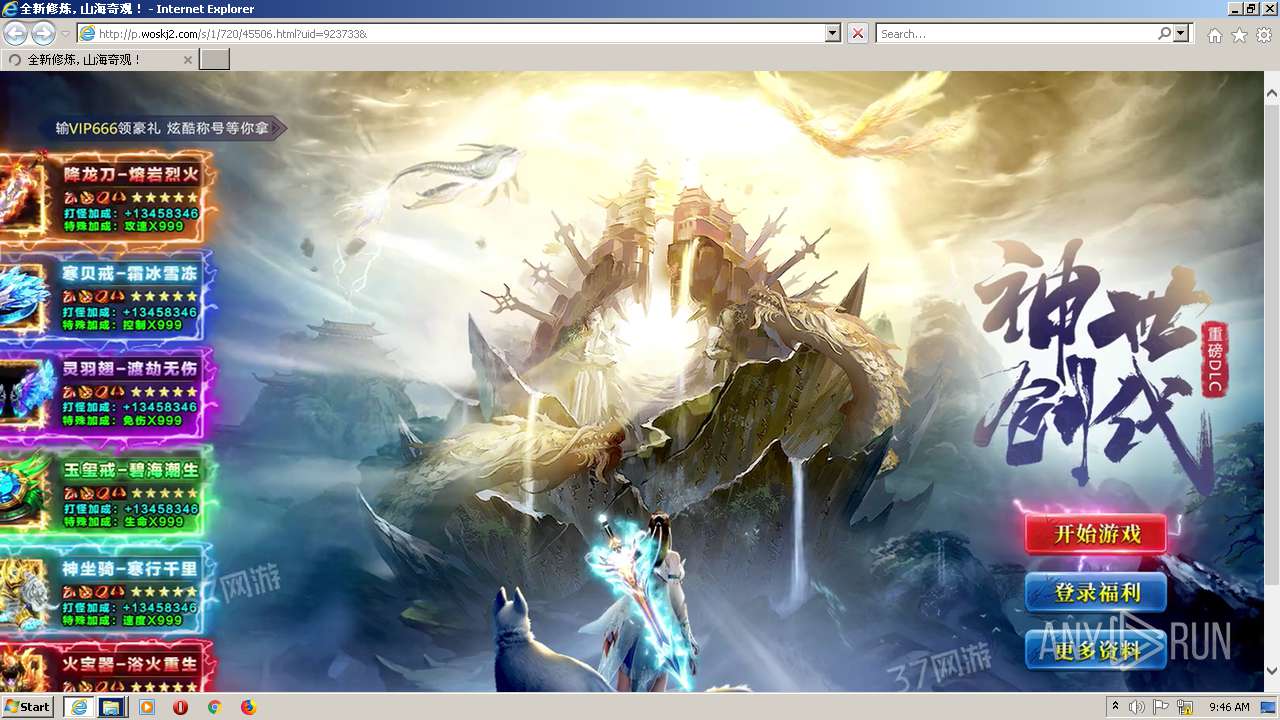Click inside the Search box

point(1015,33)
